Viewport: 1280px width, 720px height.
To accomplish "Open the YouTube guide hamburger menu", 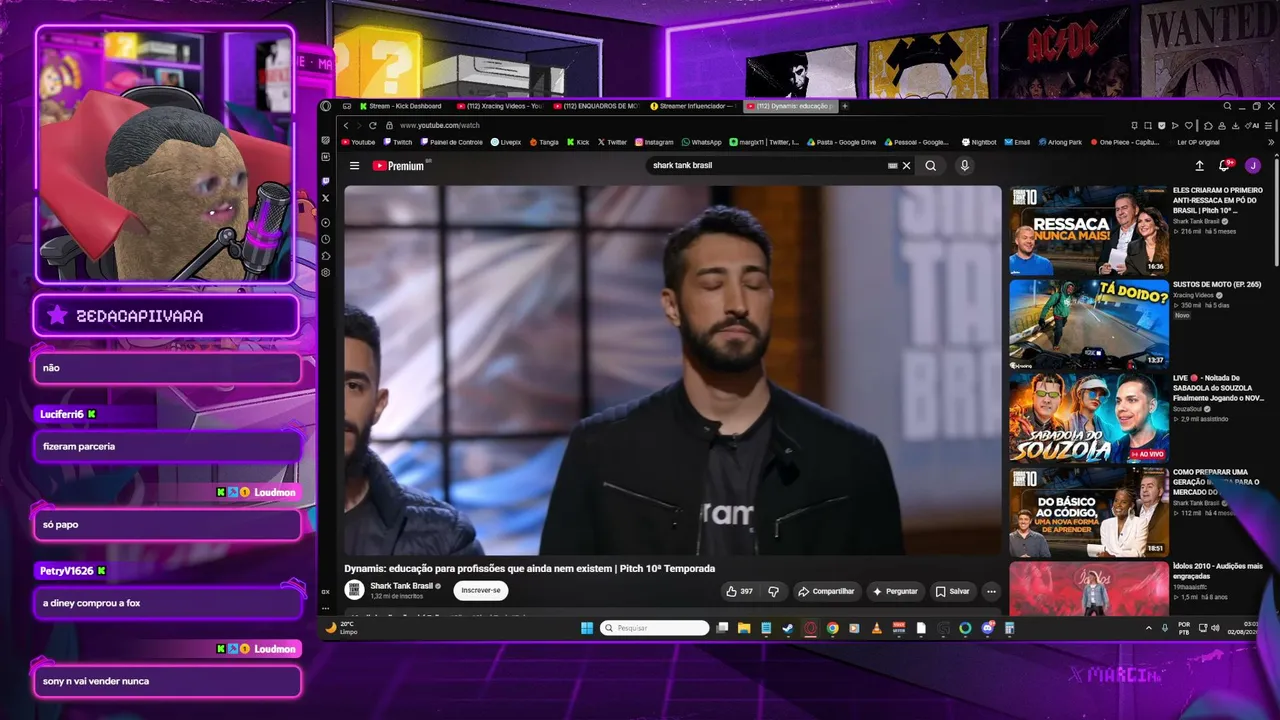I will pos(354,166).
